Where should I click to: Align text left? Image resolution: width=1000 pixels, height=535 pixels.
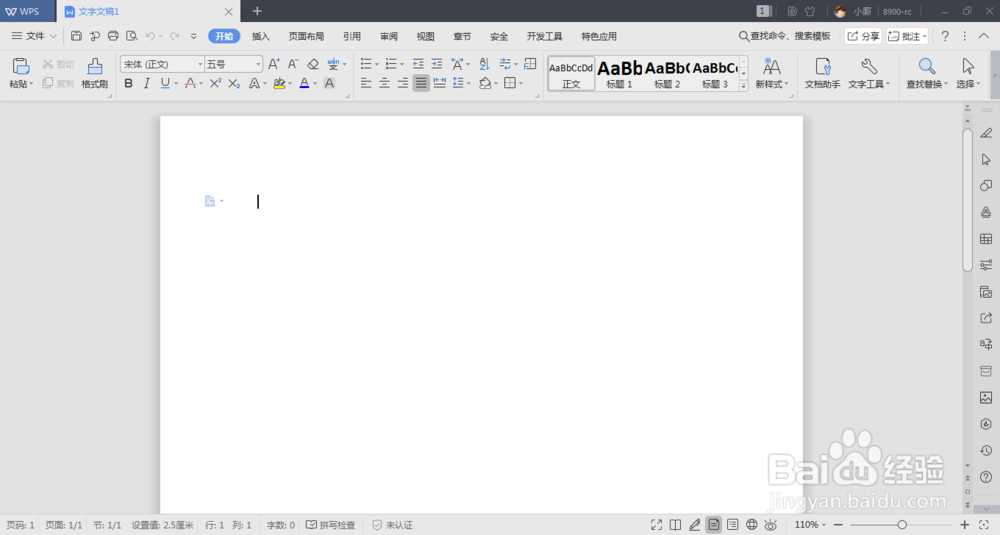click(x=365, y=84)
